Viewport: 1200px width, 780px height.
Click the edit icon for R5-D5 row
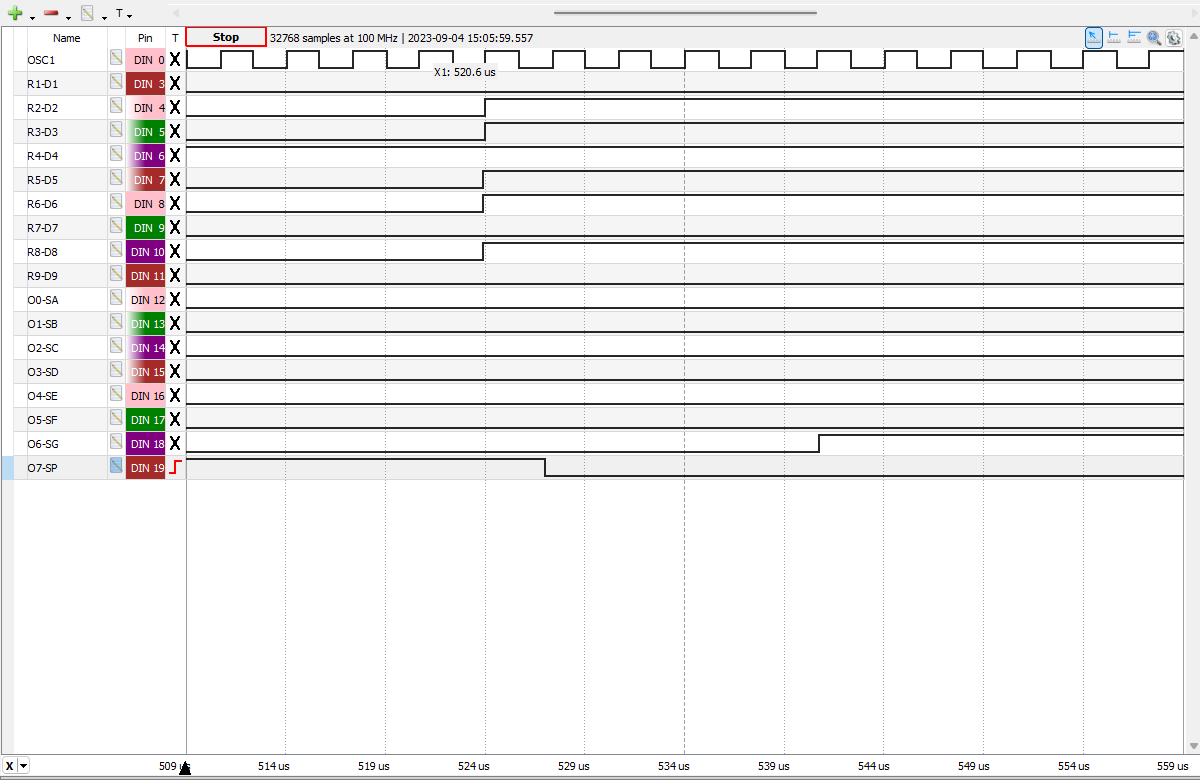(116, 179)
